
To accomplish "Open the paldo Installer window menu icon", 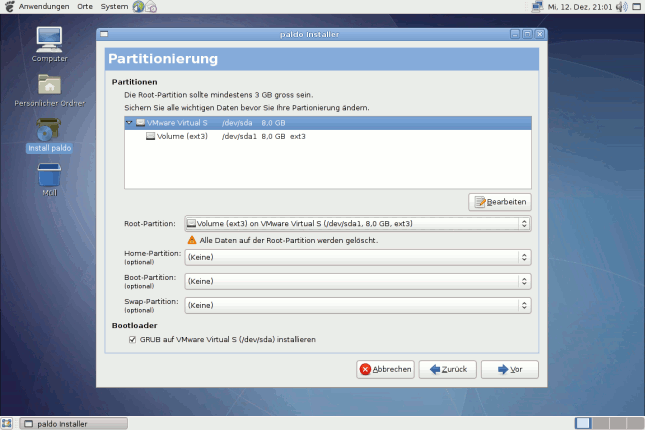I will tap(104, 34).
